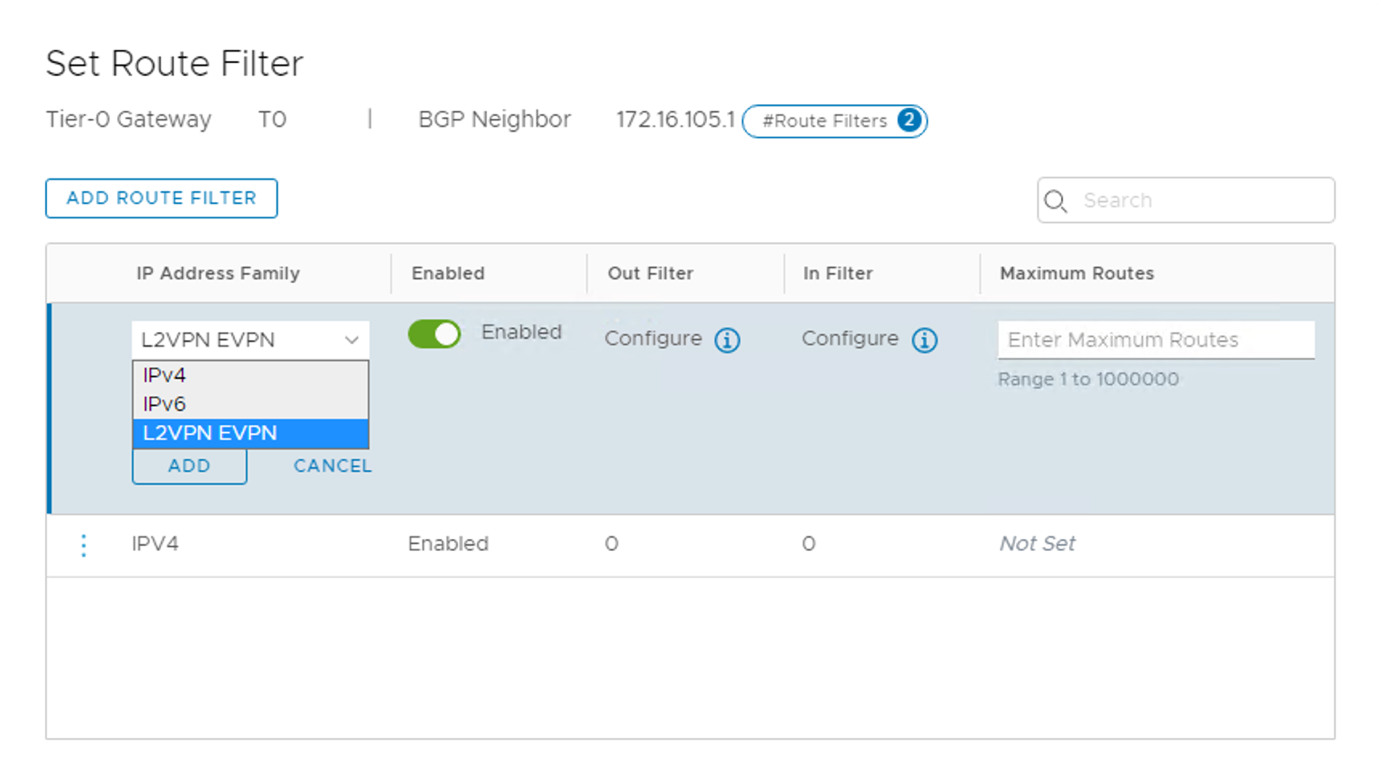Click the info icon beside In Filter Configure

click(924, 341)
